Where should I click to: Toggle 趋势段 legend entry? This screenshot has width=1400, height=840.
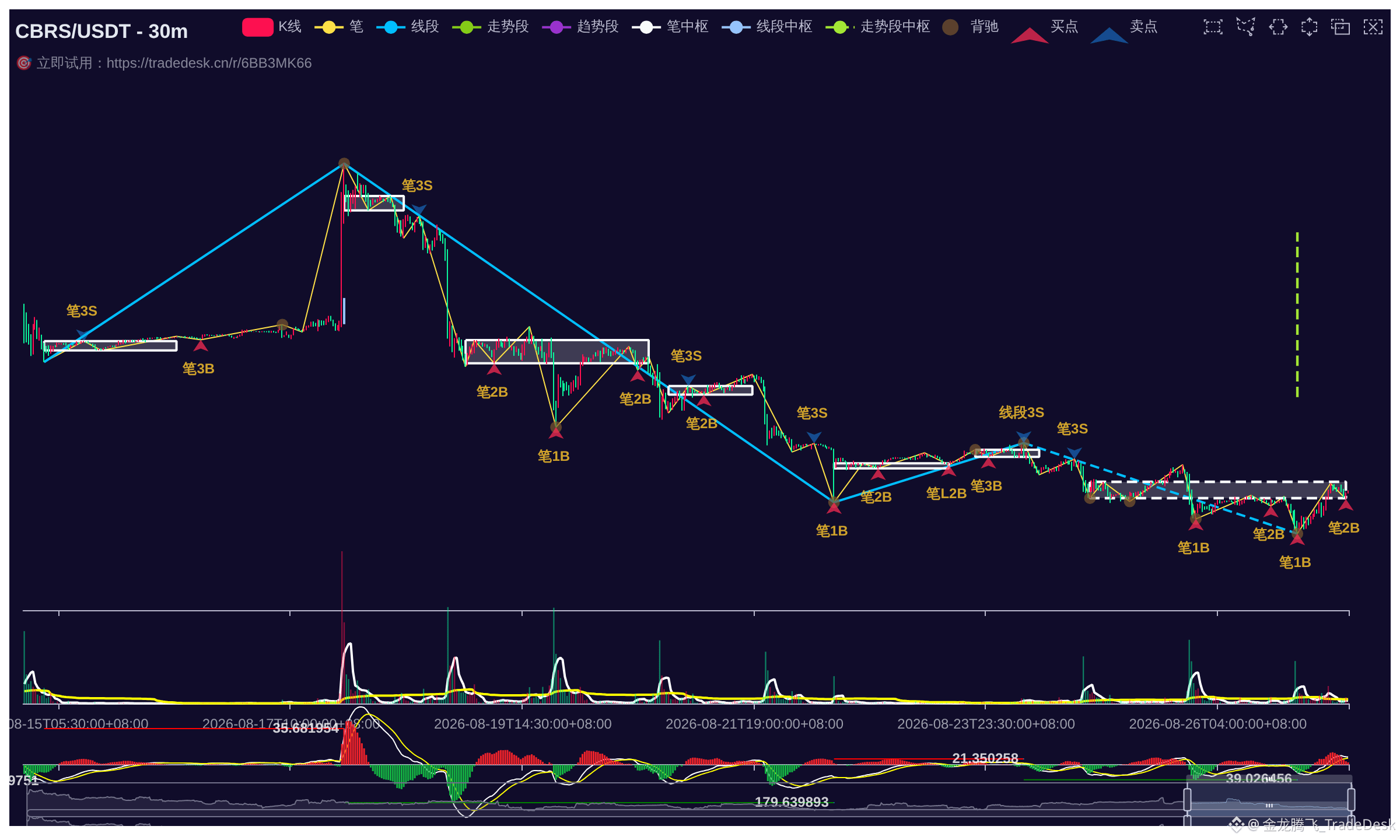coord(580,27)
